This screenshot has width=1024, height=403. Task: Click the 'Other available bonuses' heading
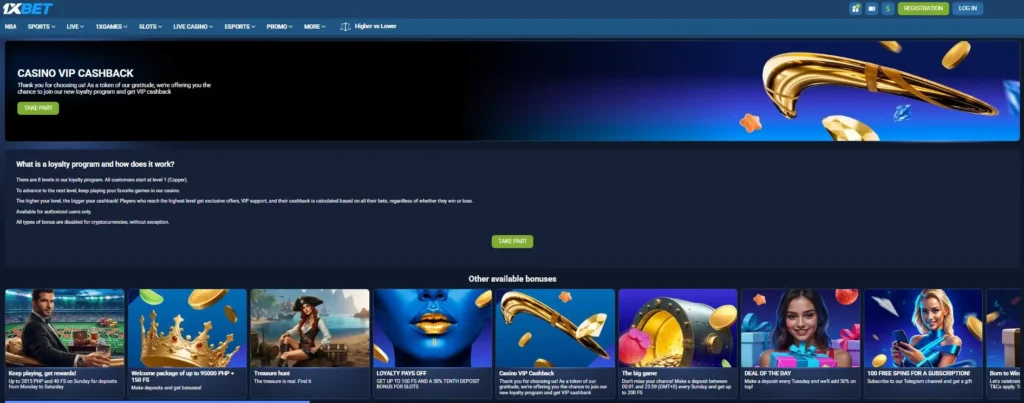click(x=512, y=279)
